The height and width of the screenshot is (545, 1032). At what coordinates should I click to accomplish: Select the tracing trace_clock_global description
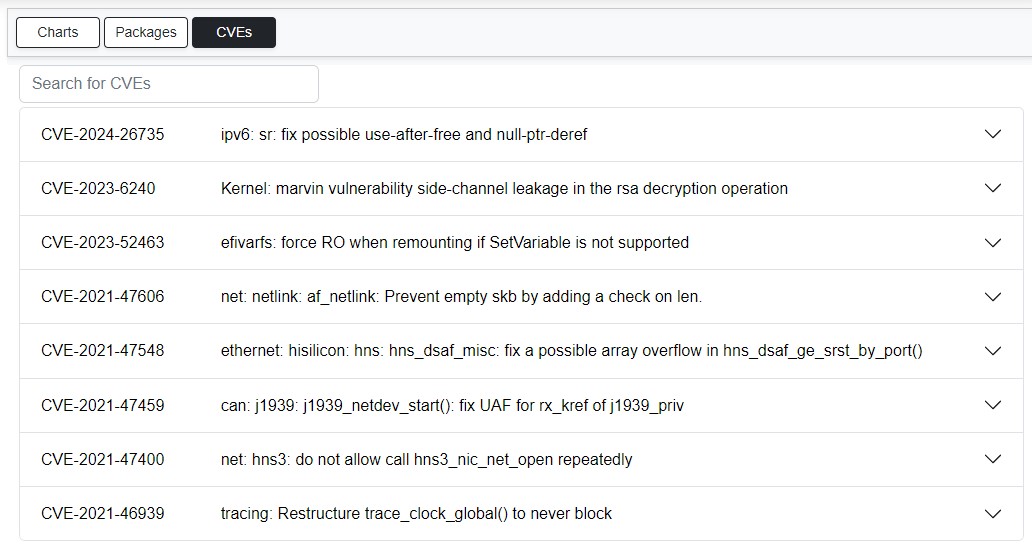pyautogui.click(x=416, y=513)
